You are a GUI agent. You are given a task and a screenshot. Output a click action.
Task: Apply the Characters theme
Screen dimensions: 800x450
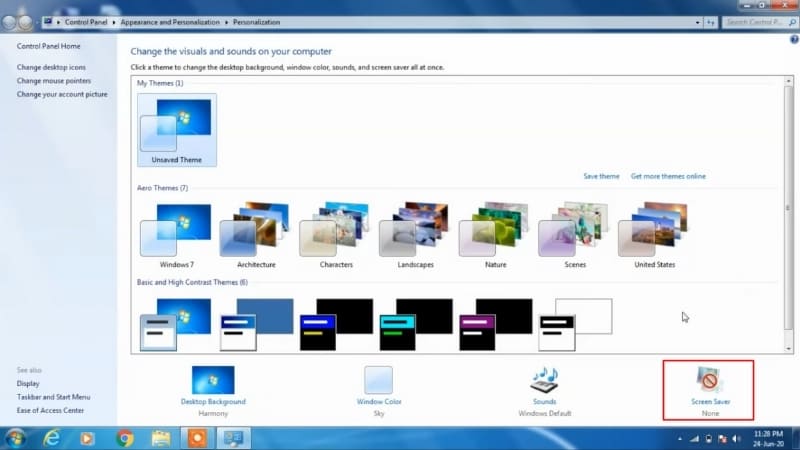336,236
